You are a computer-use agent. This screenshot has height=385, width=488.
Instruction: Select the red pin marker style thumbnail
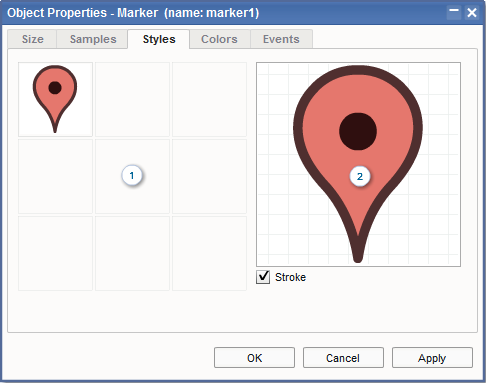[55, 99]
